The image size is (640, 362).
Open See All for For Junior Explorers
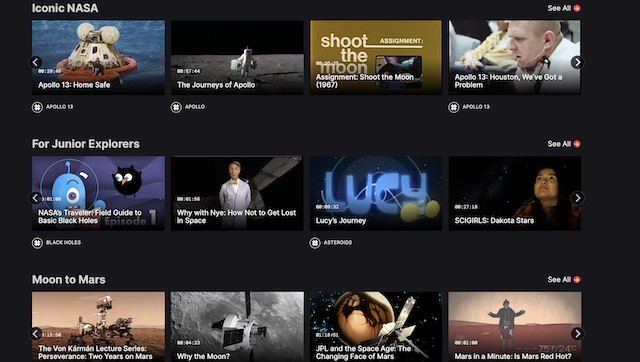coord(564,144)
